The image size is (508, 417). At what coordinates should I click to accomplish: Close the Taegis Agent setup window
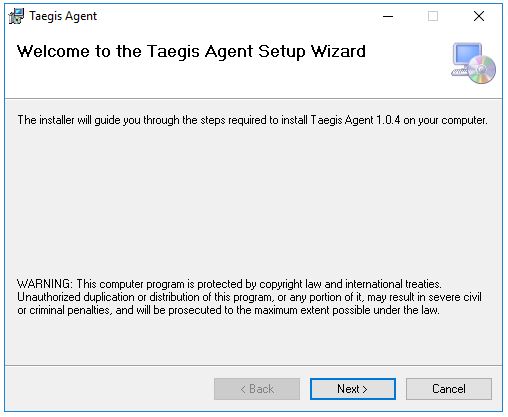coord(479,16)
